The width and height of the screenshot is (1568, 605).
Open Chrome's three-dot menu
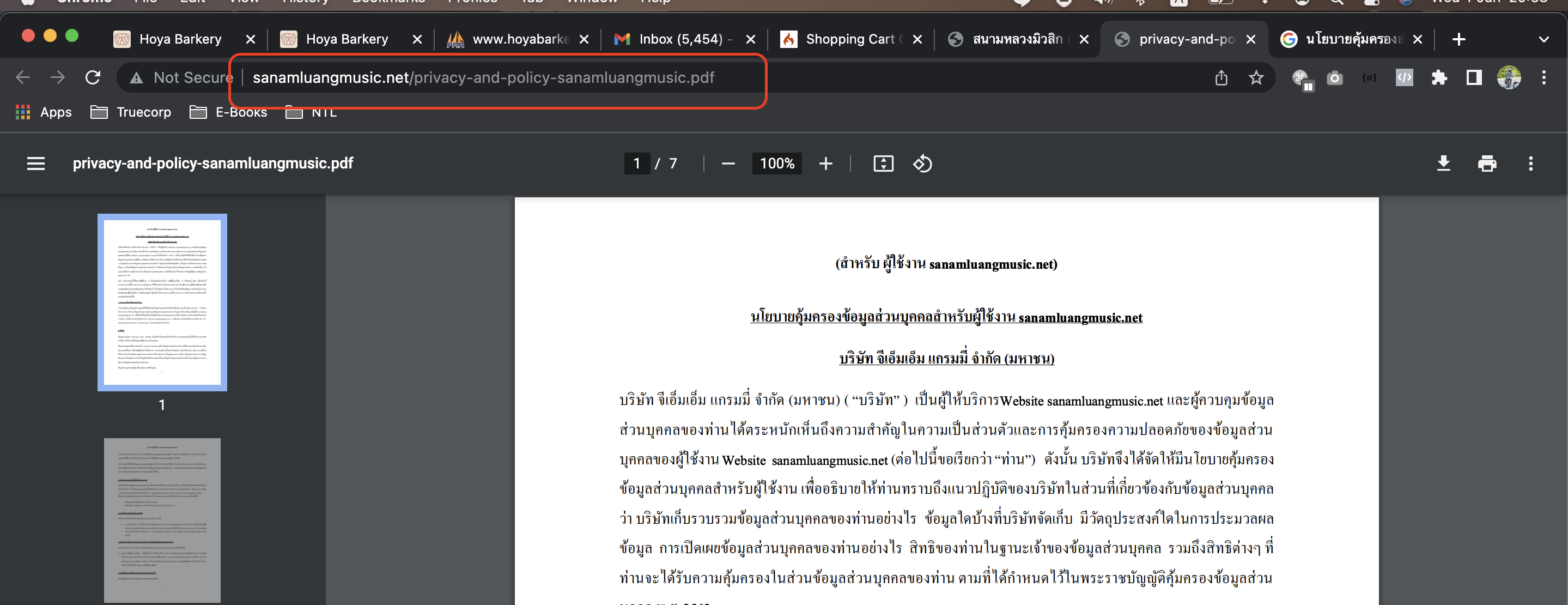coord(1543,77)
